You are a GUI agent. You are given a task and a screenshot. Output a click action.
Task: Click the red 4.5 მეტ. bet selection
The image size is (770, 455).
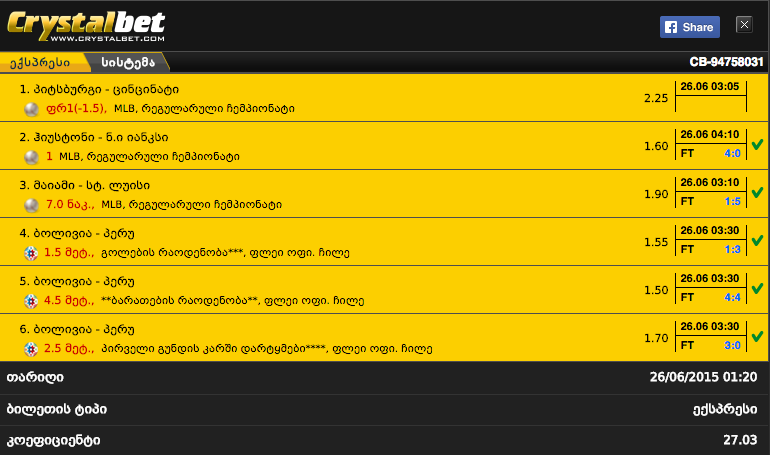pyautogui.click(x=69, y=301)
